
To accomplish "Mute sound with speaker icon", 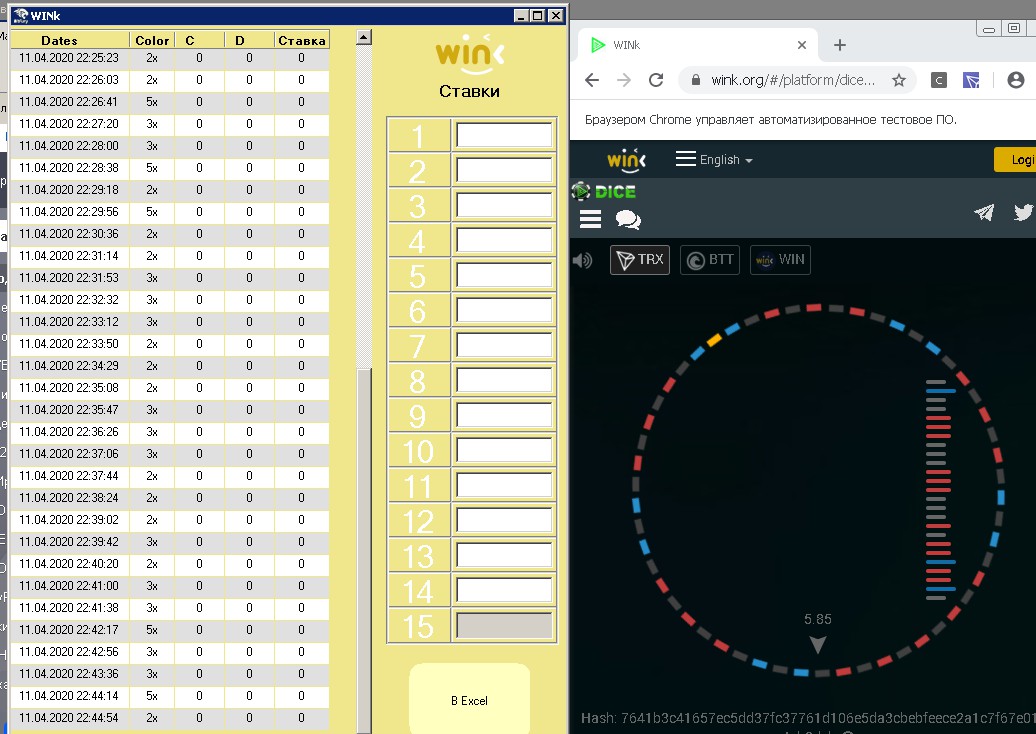I will [583, 260].
